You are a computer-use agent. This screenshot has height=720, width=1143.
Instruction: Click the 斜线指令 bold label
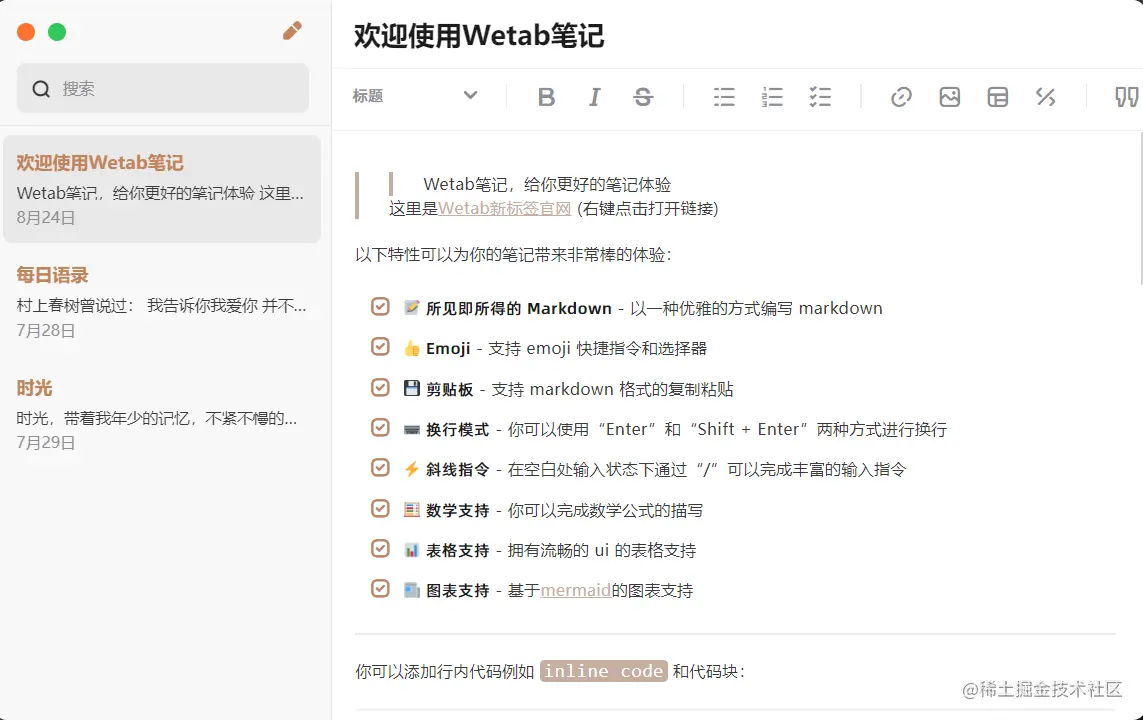tap(458, 469)
